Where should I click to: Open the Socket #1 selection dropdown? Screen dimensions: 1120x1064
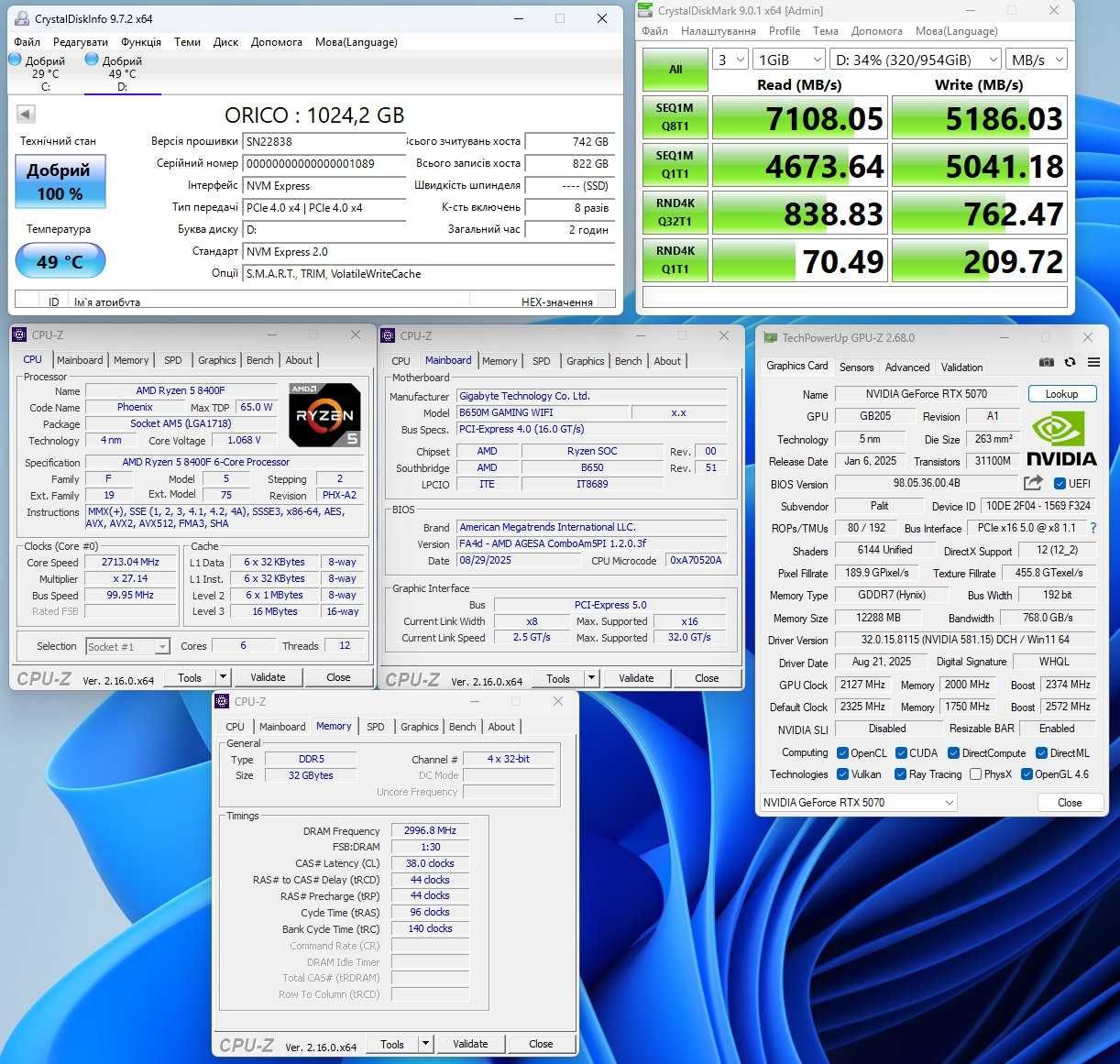[127, 646]
